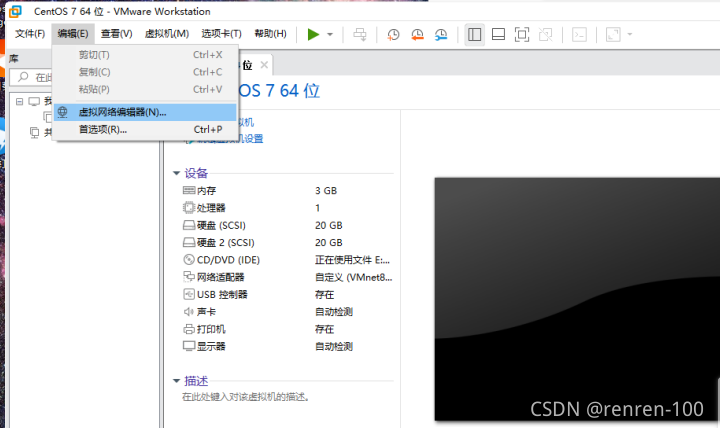Click the 硬盘 (SCSI) device row

tap(287, 225)
